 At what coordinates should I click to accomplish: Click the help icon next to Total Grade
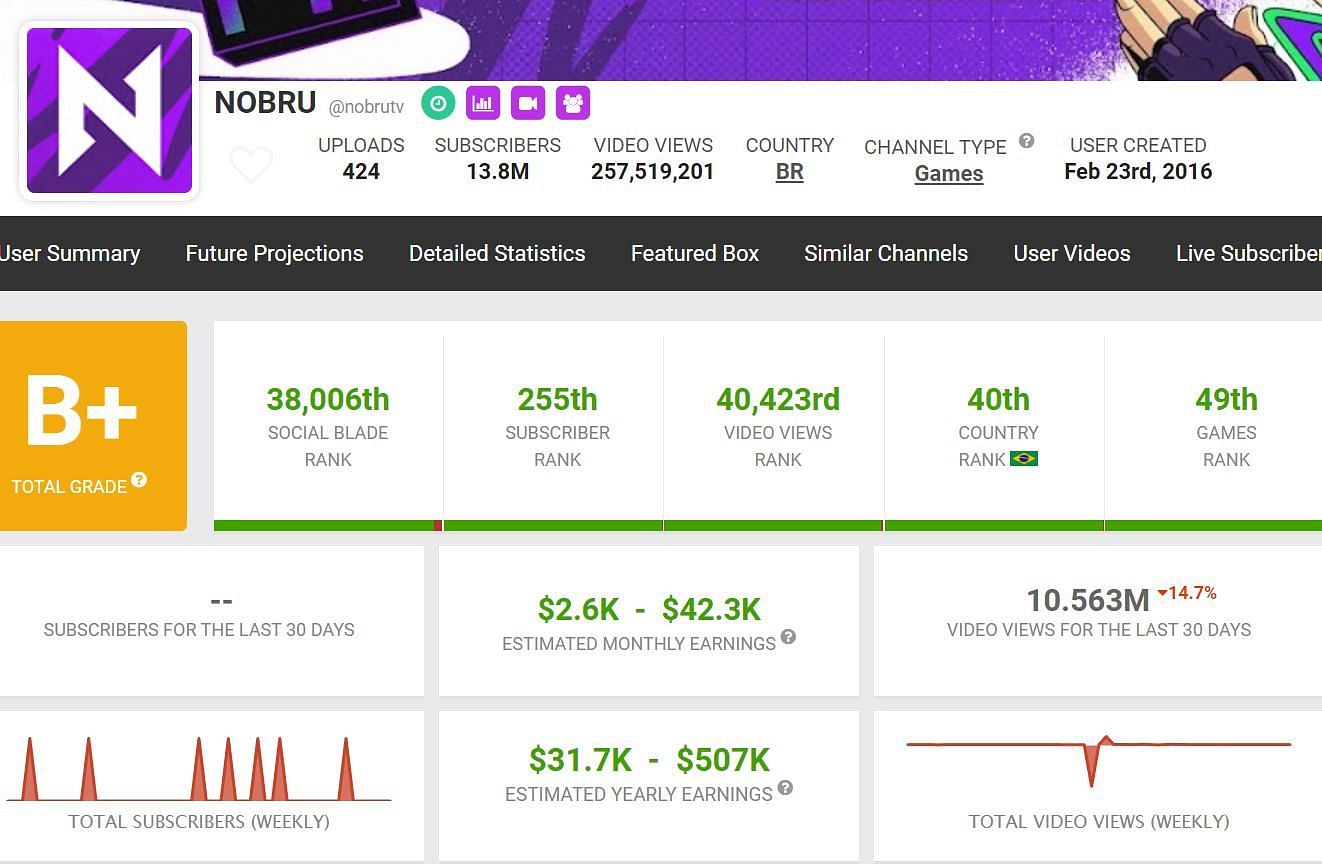[x=139, y=480]
